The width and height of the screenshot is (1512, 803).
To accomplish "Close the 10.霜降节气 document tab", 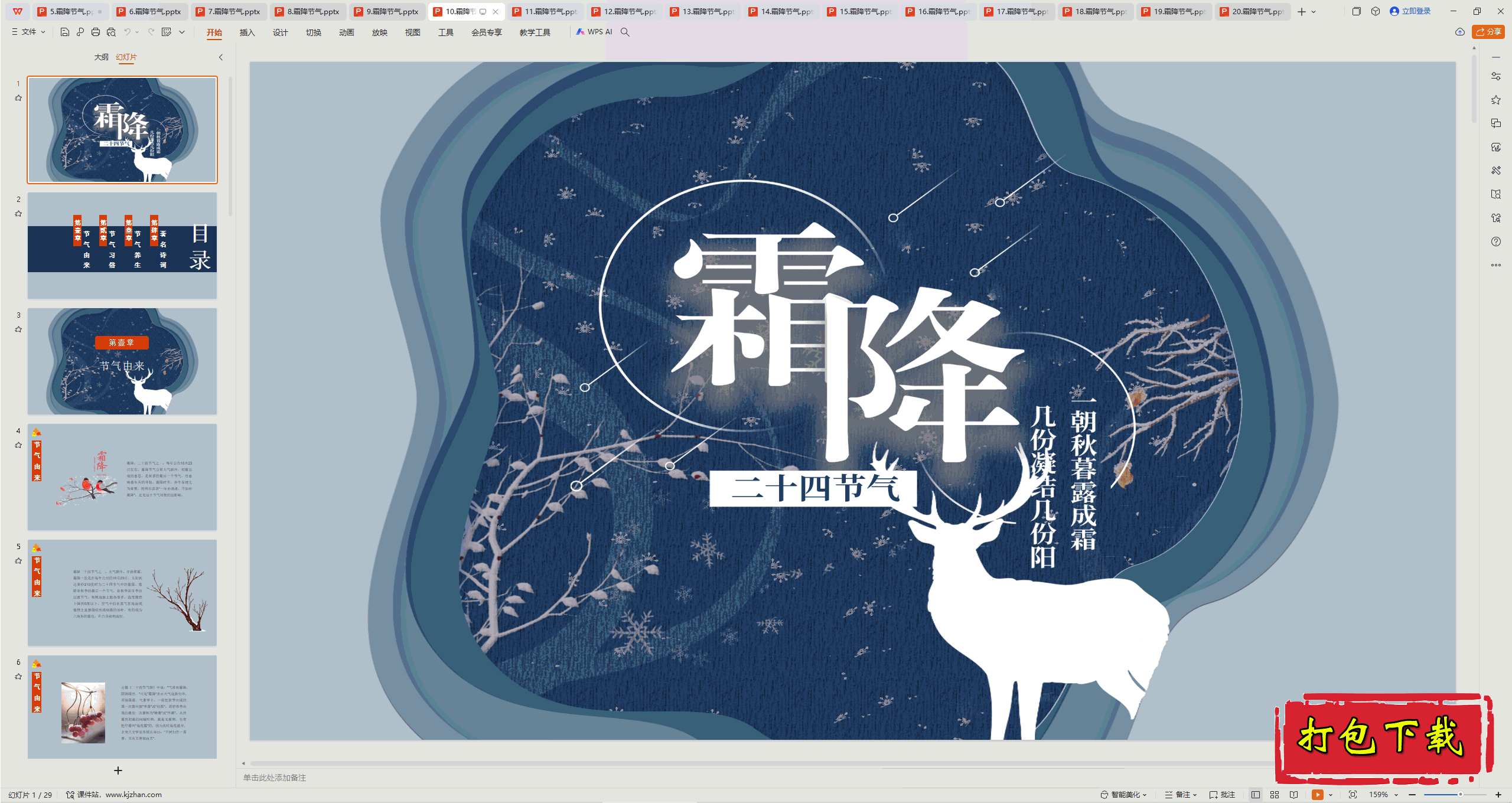I will pos(496,11).
